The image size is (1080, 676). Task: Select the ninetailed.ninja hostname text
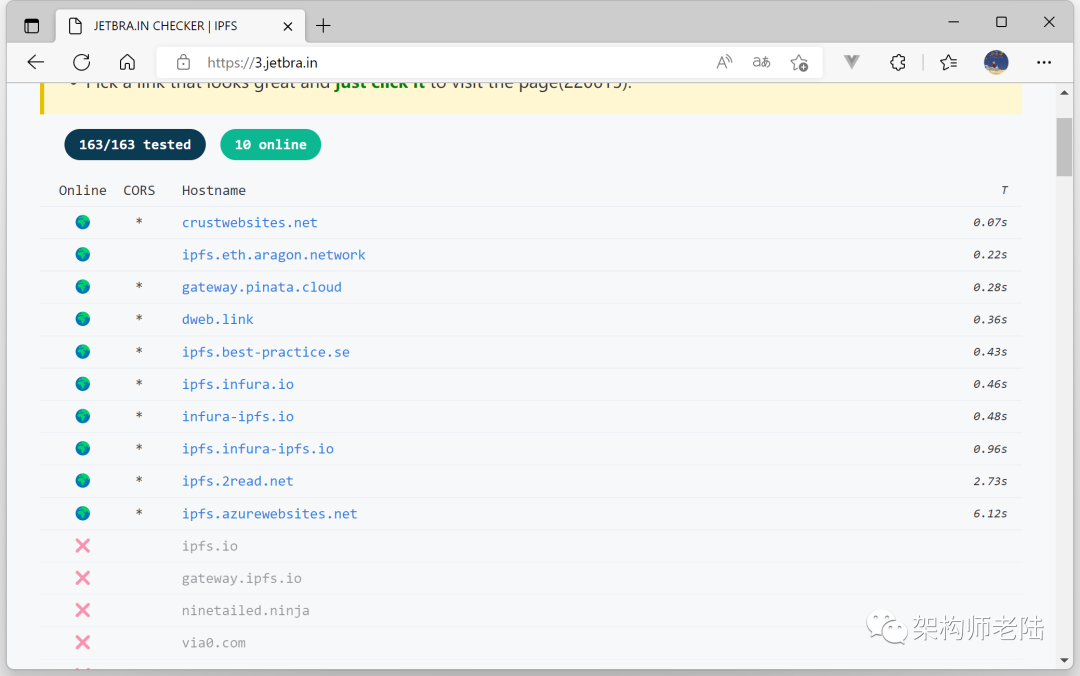point(245,611)
